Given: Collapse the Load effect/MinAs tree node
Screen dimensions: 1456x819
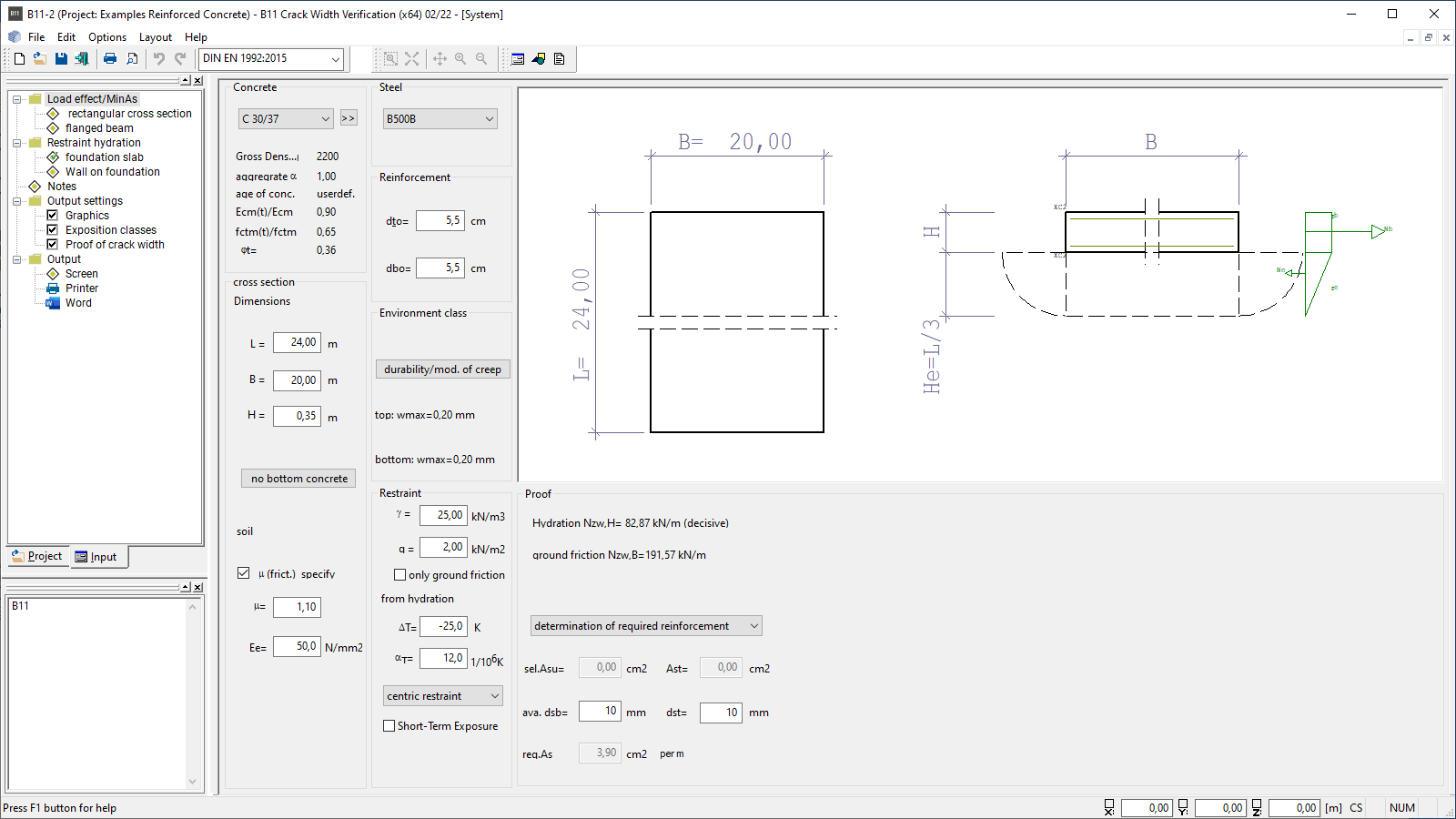Looking at the screenshot, I should [x=17, y=99].
